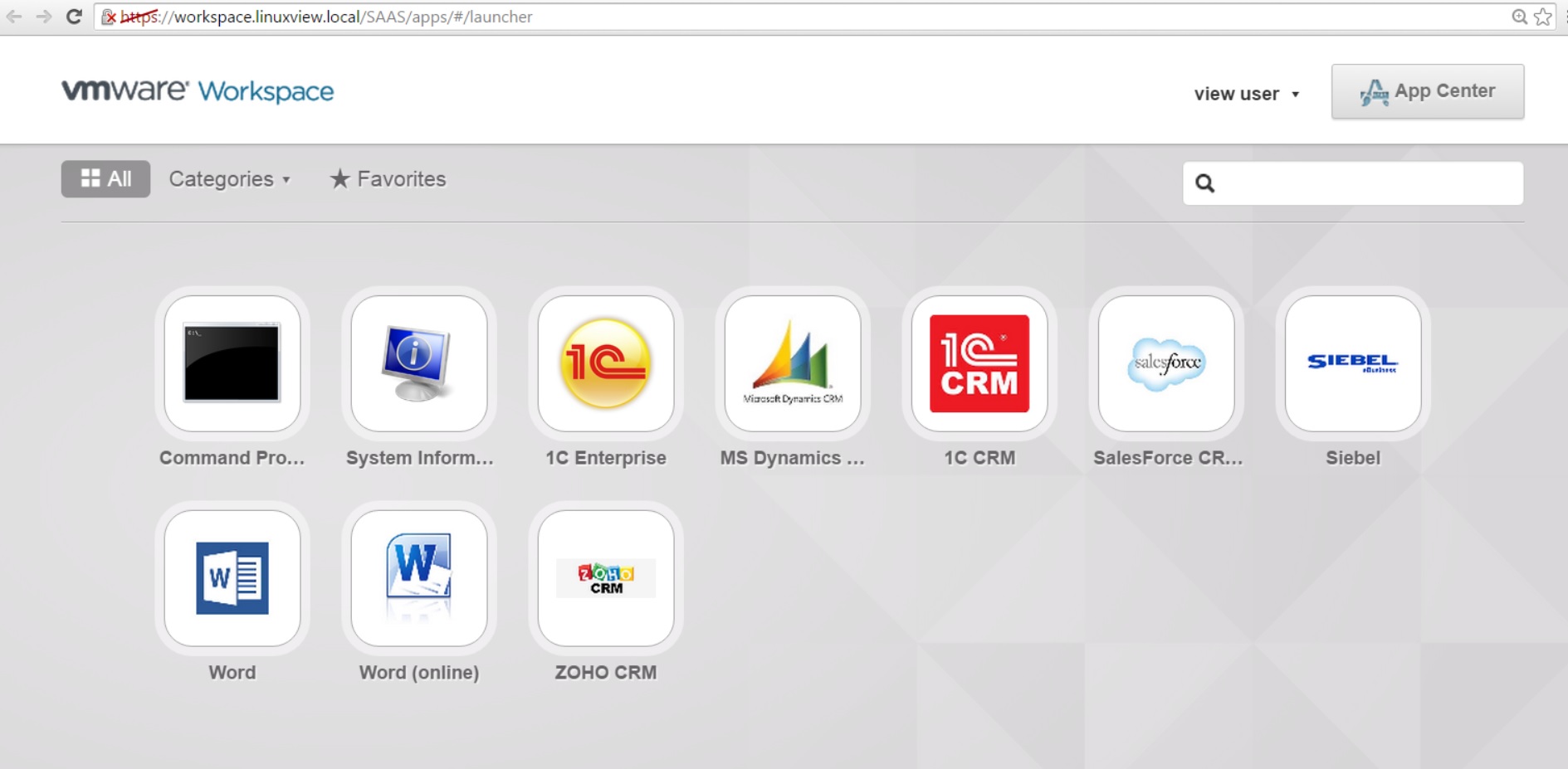Click the "ZOHO CRM" label
The width and height of the screenshot is (1568, 769).
[x=606, y=673]
